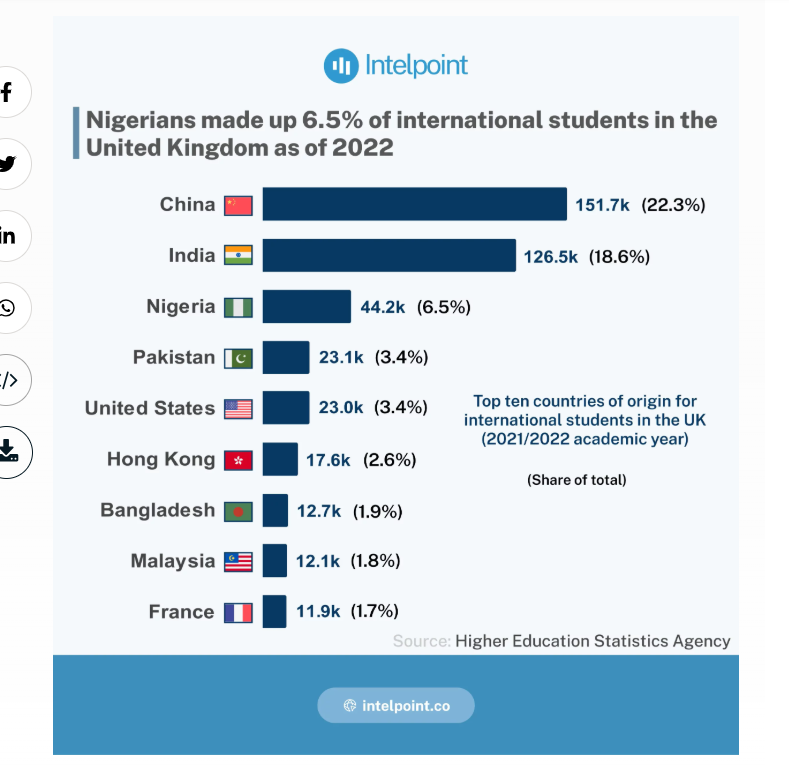Share the chart via WhatsApp
The image size is (789, 765).
pyautogui.click(x=8, y=308)
